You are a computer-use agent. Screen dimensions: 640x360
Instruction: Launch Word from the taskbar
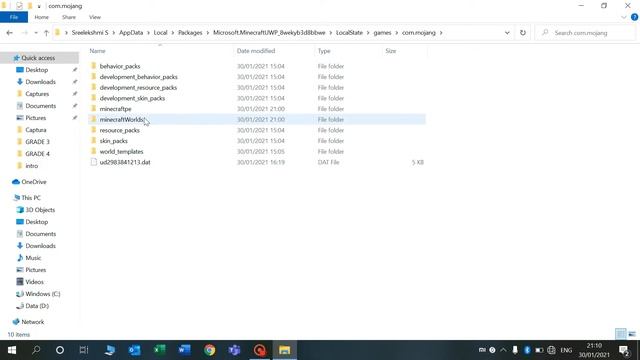[x=184, y=350]
